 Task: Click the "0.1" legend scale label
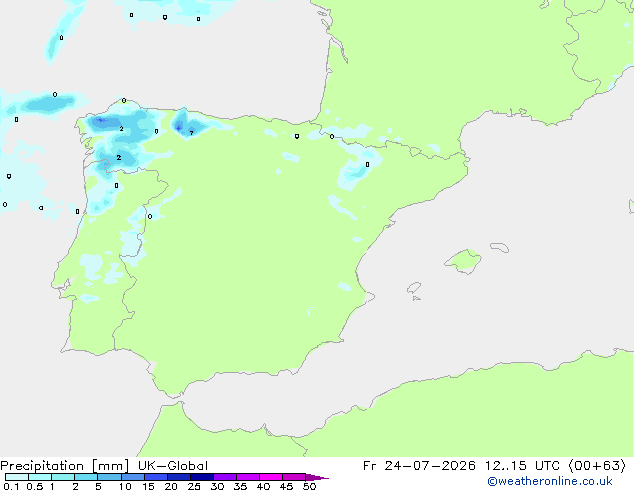click(11, 486)
